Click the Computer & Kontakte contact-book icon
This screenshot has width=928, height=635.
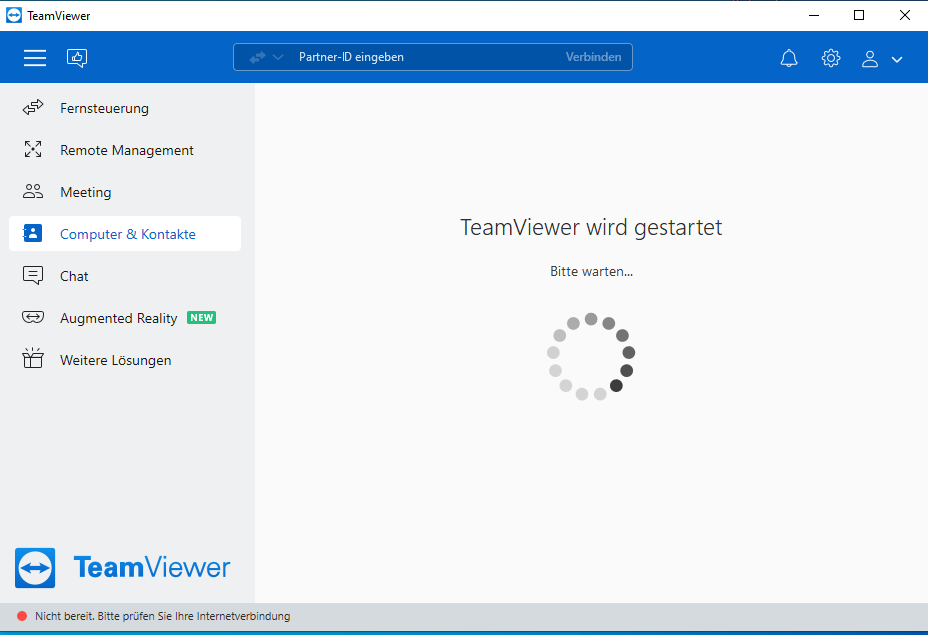[33, 233]
